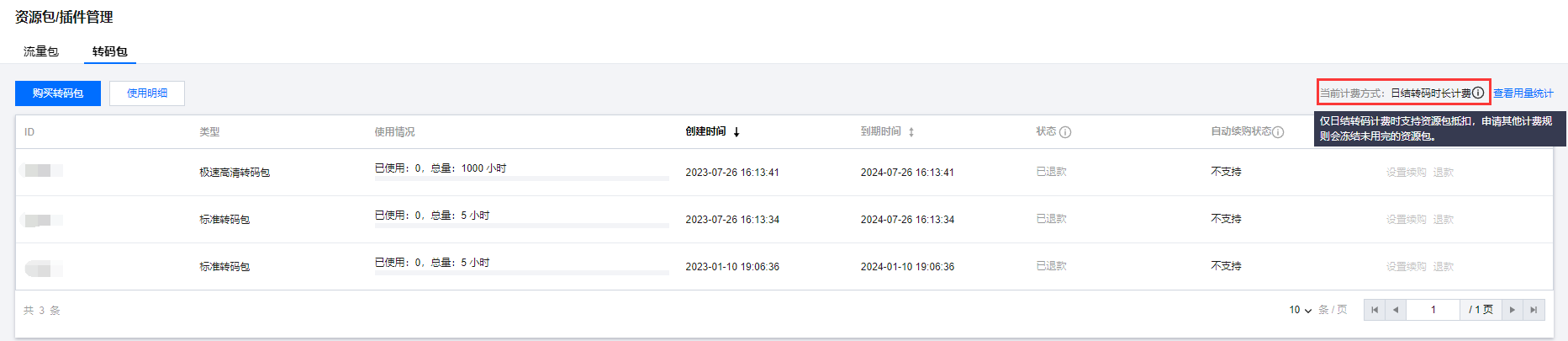Image resolution: width=1568 pixels, height=341 pixels.
Task: Open the 查看用量统计 link
Action: 1523,93
